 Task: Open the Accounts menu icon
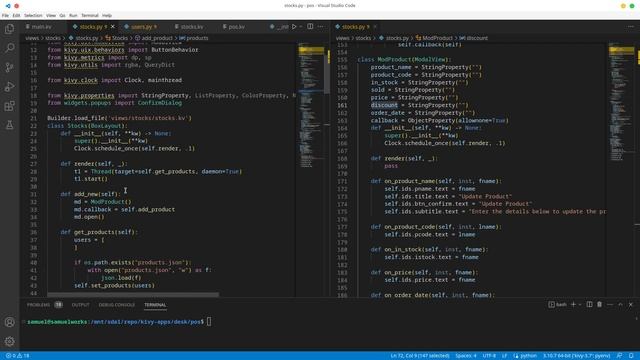click(9, 322)
